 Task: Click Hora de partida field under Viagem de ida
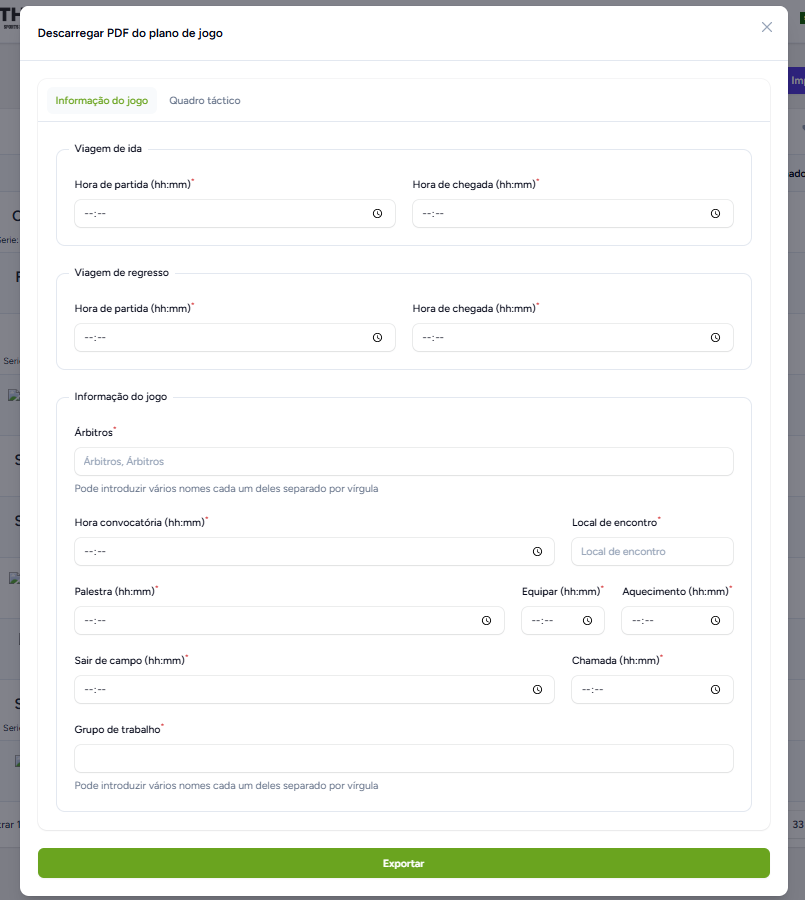pos(235,214)
